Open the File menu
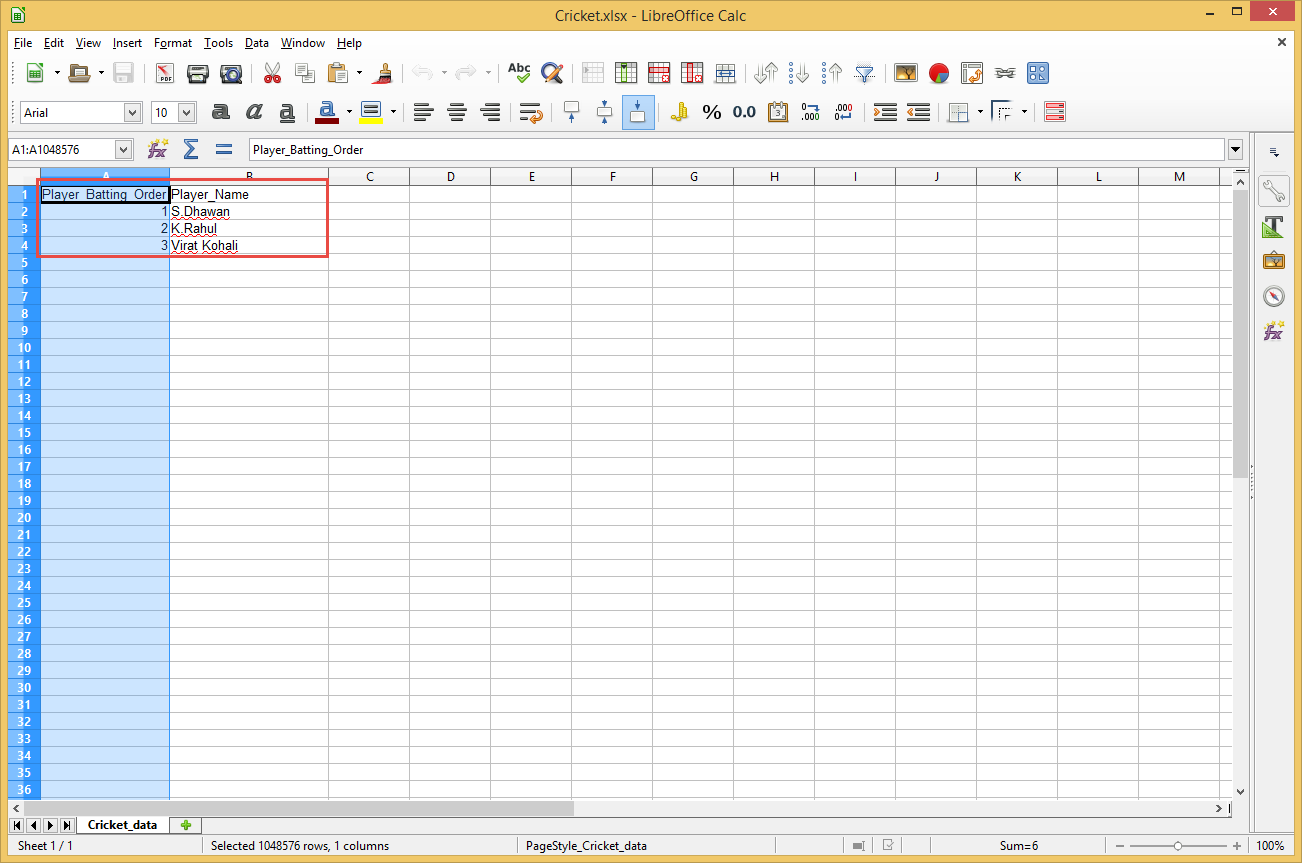This screenshot has height=863, width=1302. click(23, 43)
